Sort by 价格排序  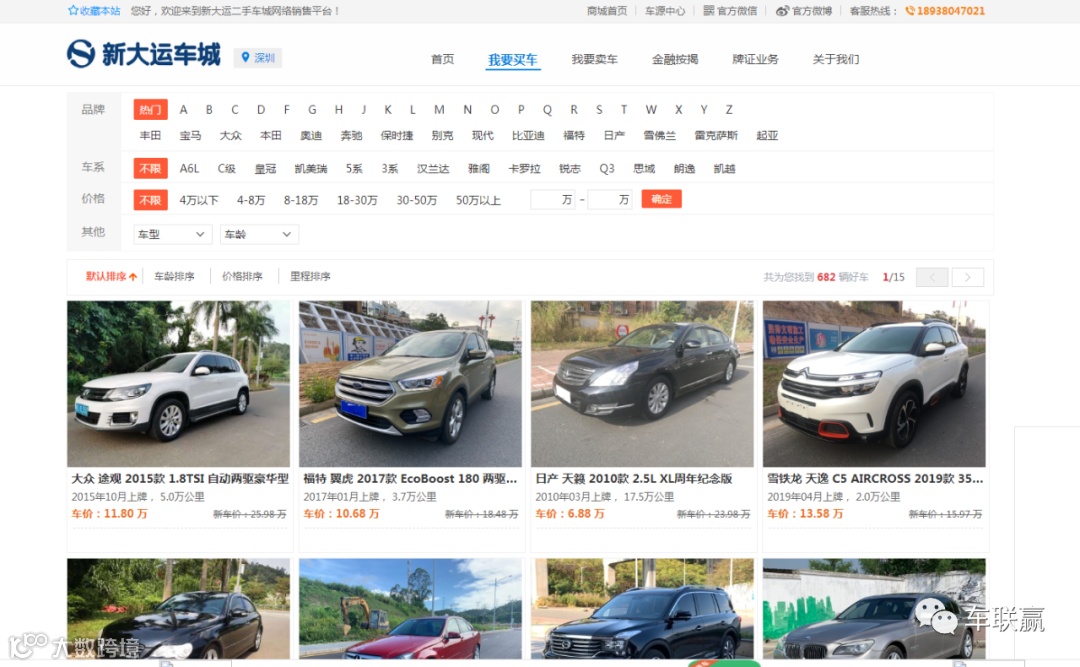(242, 276)
